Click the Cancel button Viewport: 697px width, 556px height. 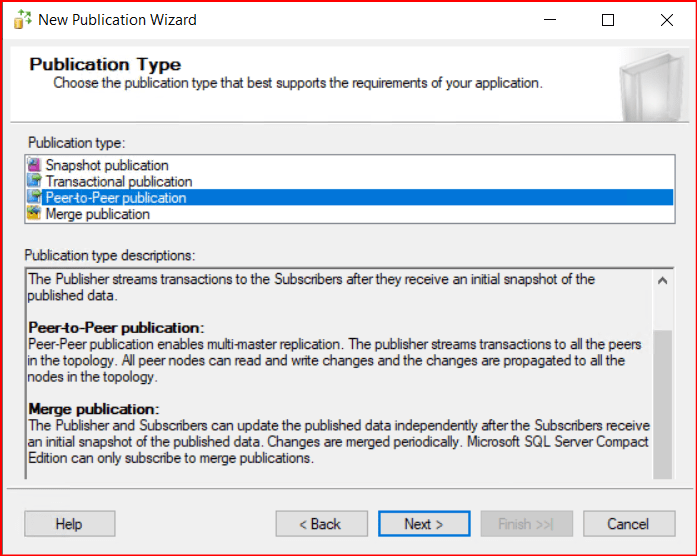628,524
